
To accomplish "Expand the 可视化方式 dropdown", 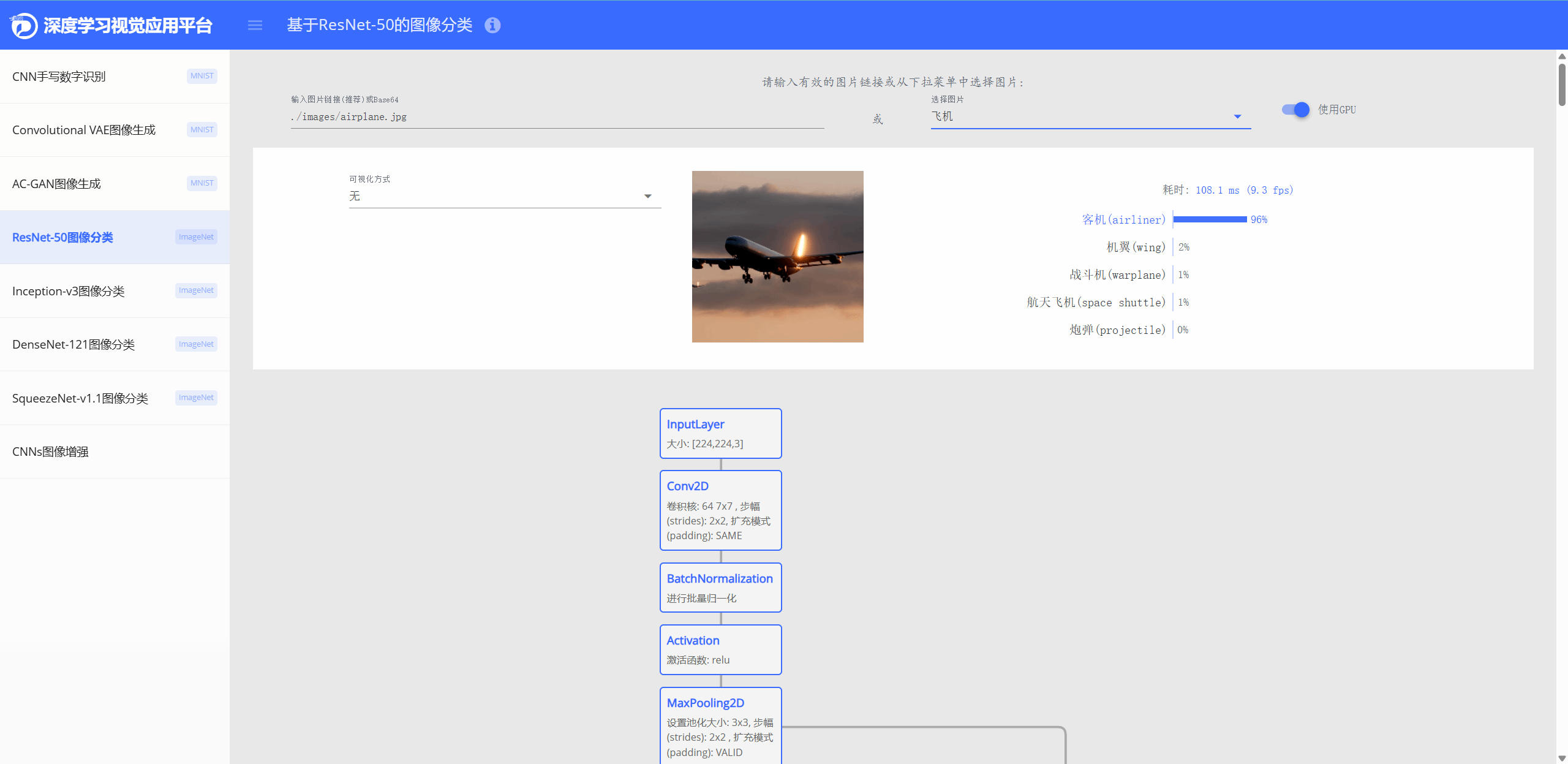I will [505, 196].
